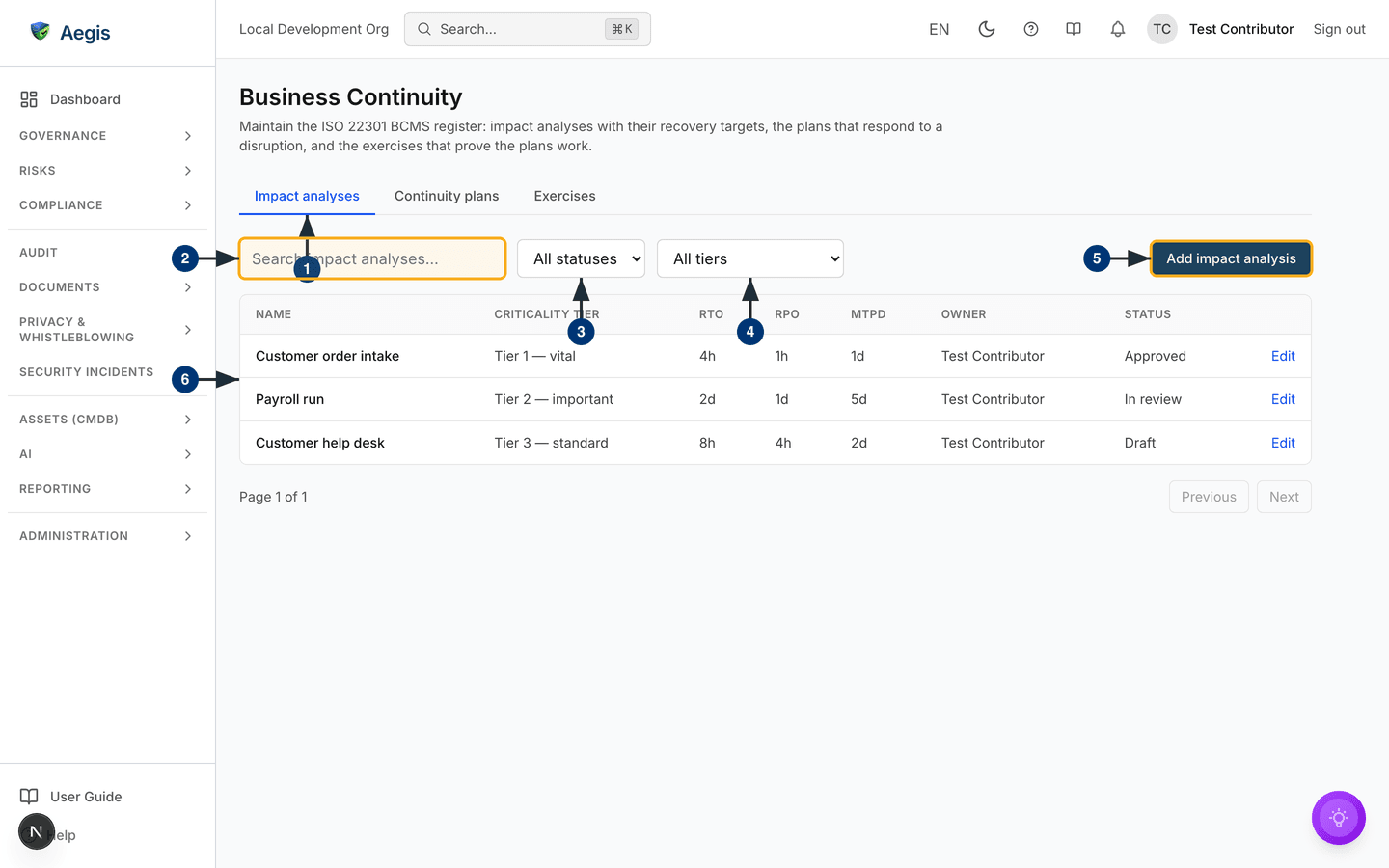Click the User Guide book icon
This screenshot has width=1389, height=868.
click(29, 797)
